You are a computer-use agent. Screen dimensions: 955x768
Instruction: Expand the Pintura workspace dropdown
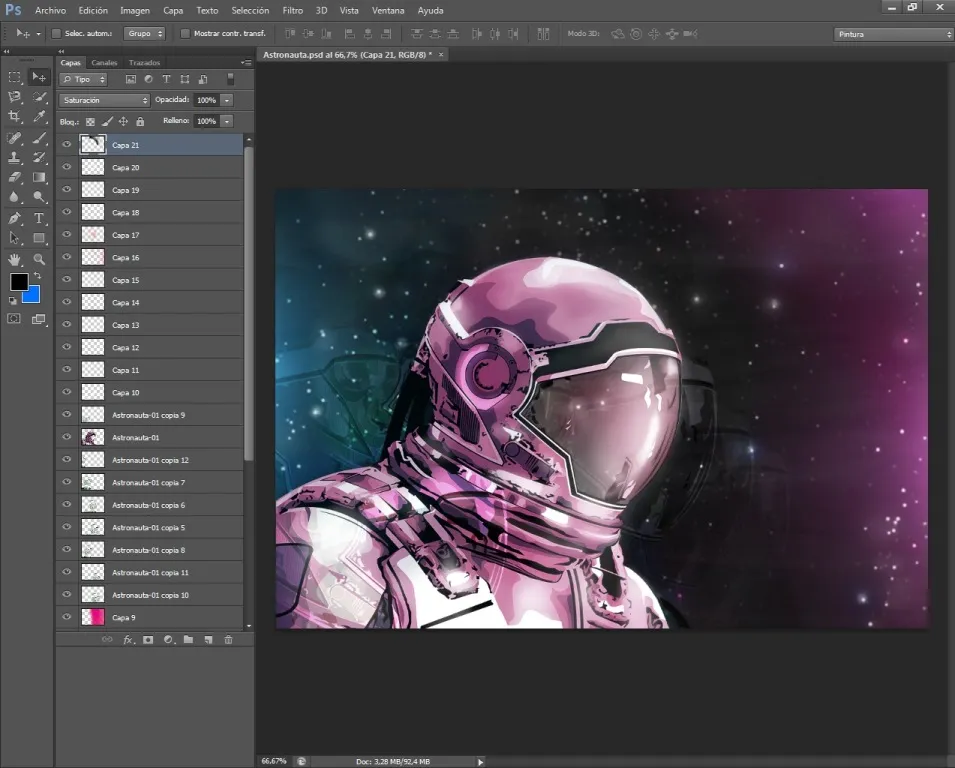pos(893,34)
